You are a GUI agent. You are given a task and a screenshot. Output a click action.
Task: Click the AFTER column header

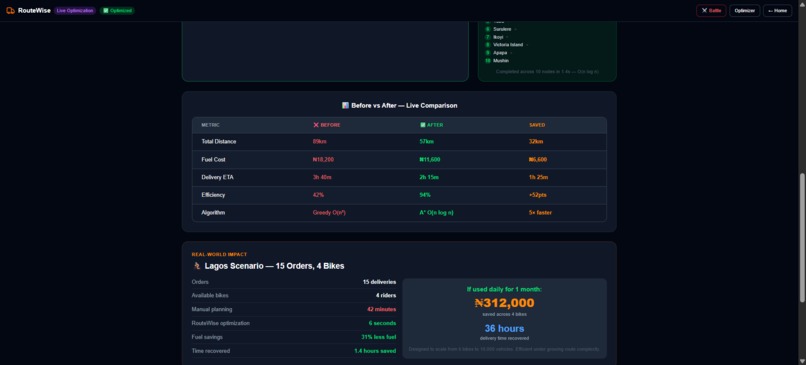click(x=431, y=125)
